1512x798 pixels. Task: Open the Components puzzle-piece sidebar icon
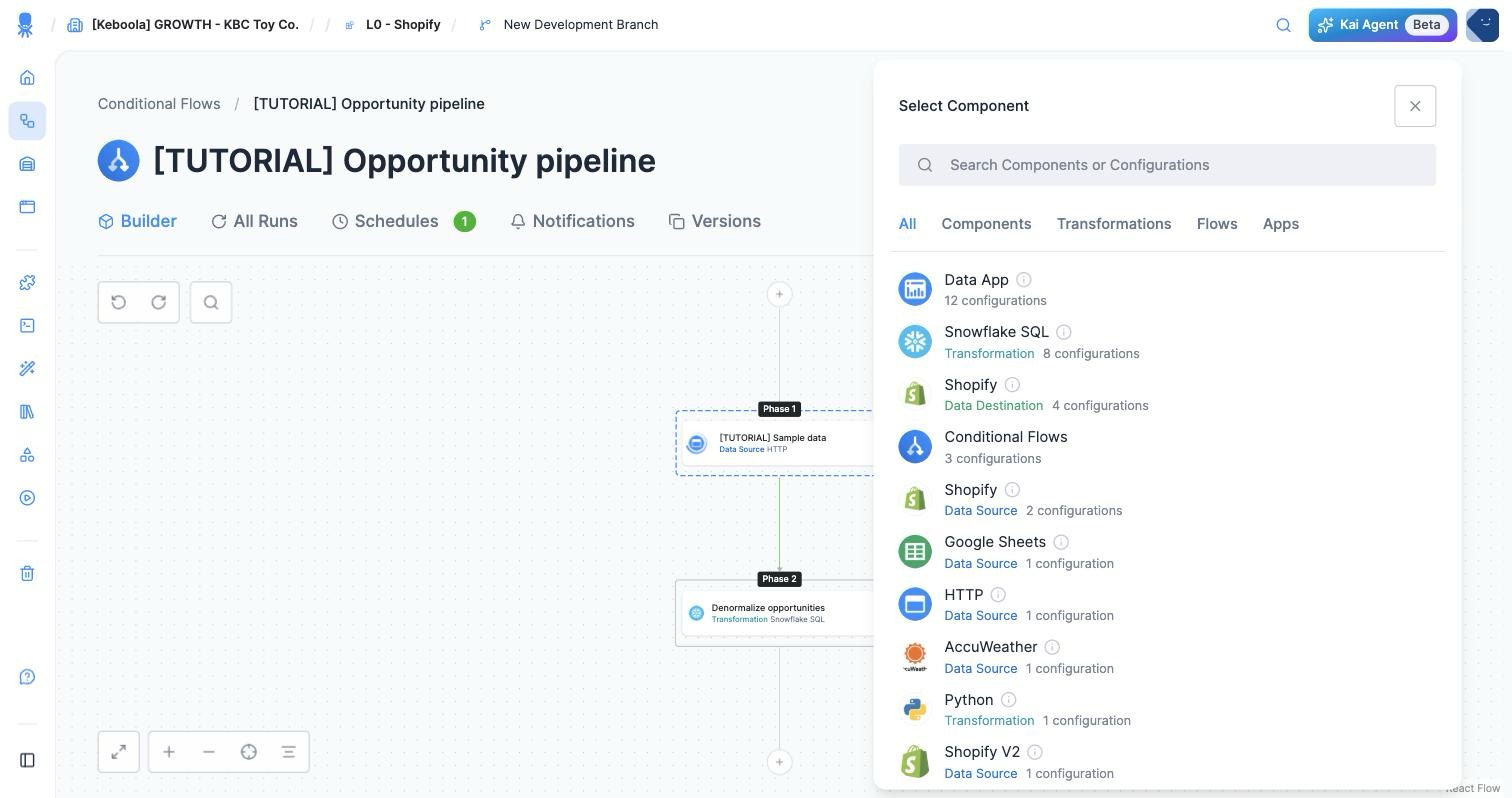point(27,283)
